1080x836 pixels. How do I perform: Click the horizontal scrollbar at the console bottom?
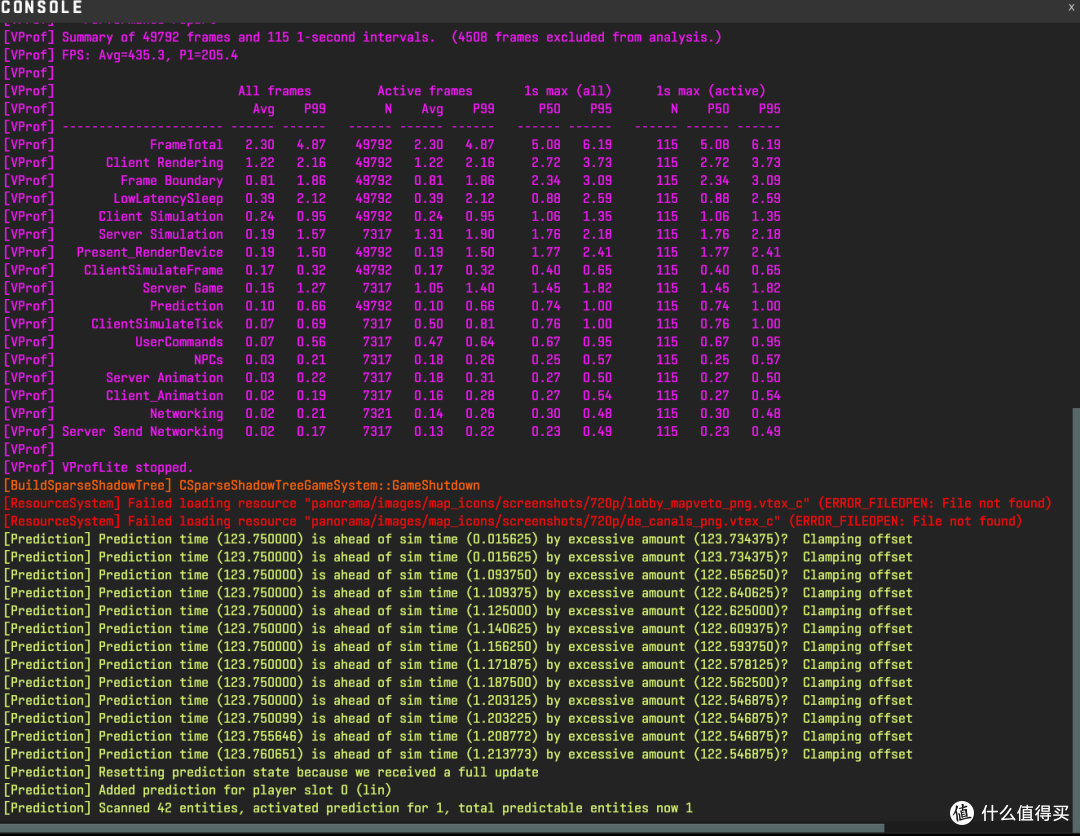click(442, 828)
